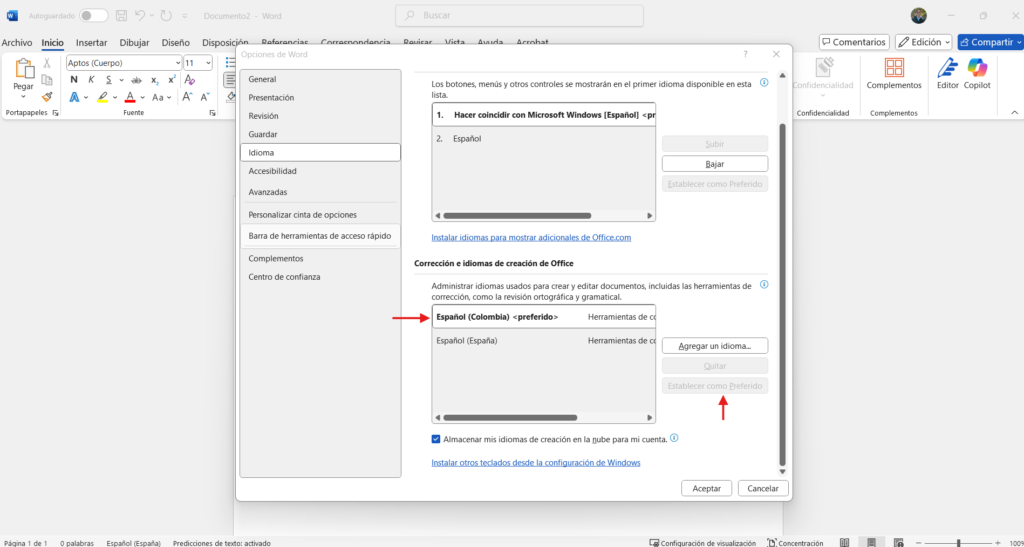The width and height of the screenshot is (1024, 547).
Task: Open Instalar otros teclados desde Windows link
Action: tap(535, 463)
